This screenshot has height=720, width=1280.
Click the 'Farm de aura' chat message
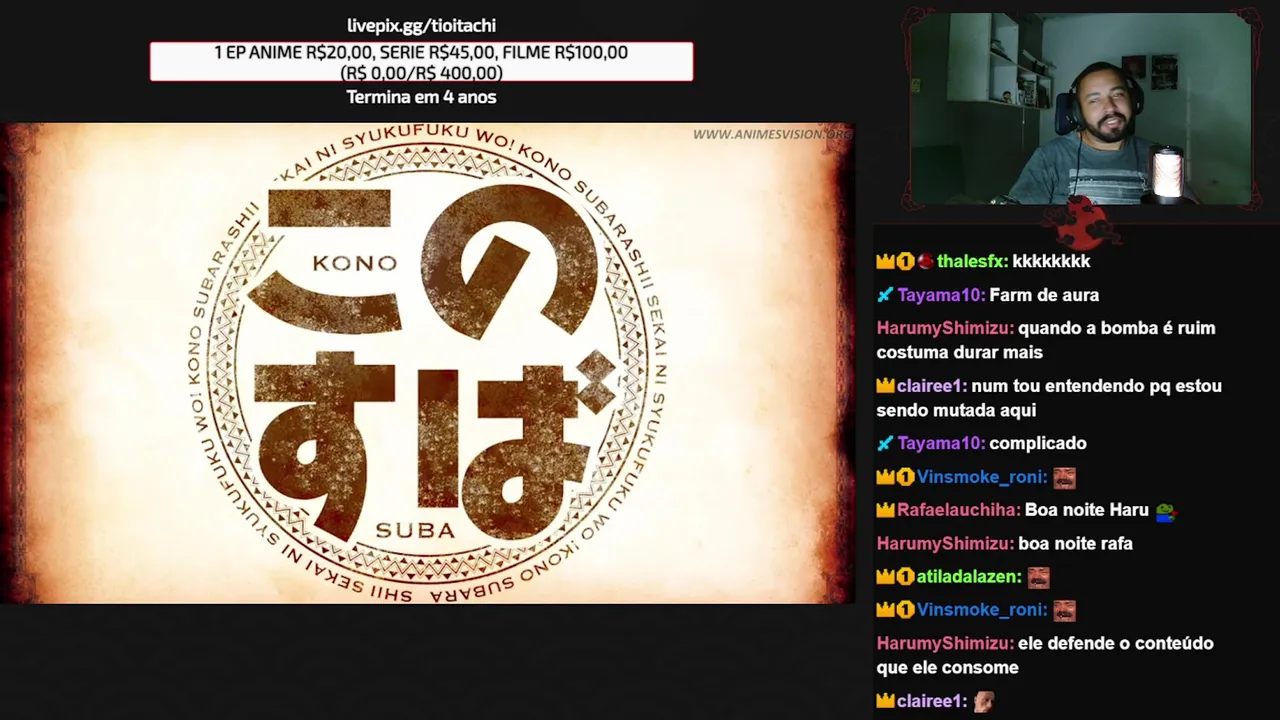(x=1044, y=295)
